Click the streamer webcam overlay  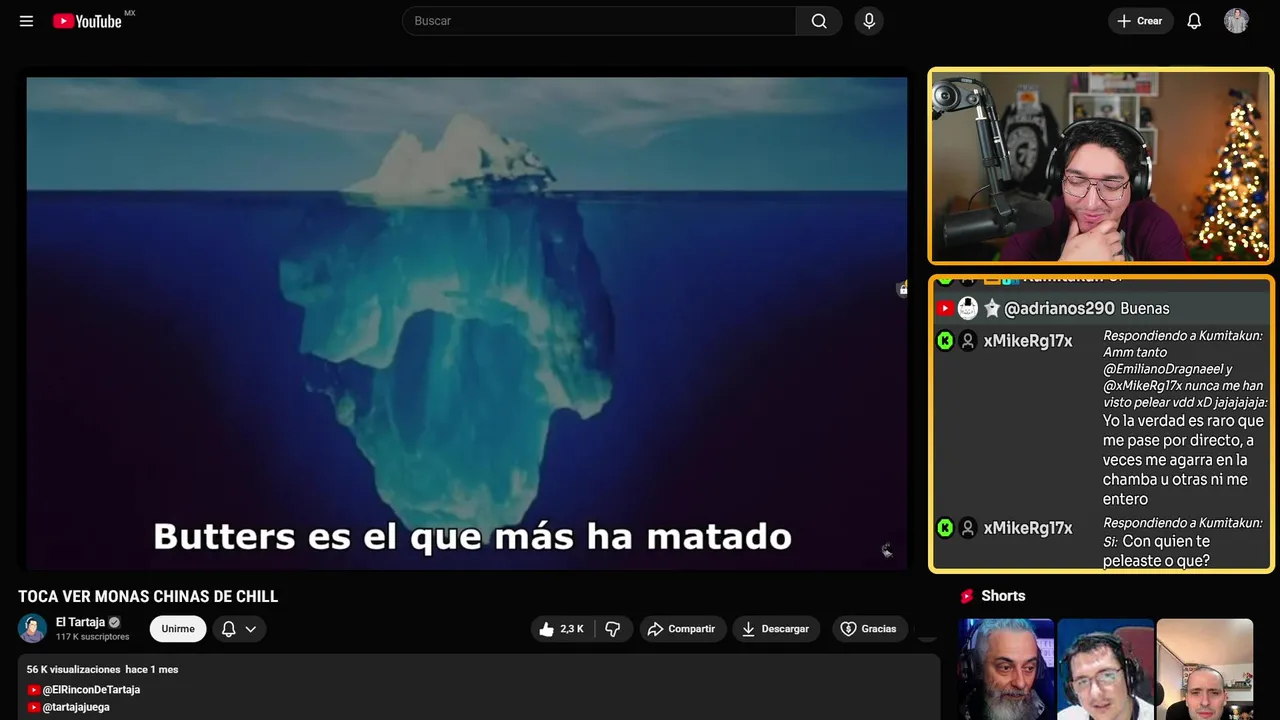(x=1100, y=166)
